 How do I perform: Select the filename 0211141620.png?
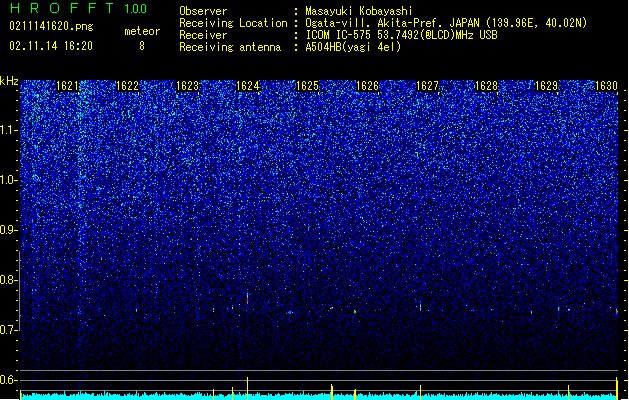click(x=51, y=26)
